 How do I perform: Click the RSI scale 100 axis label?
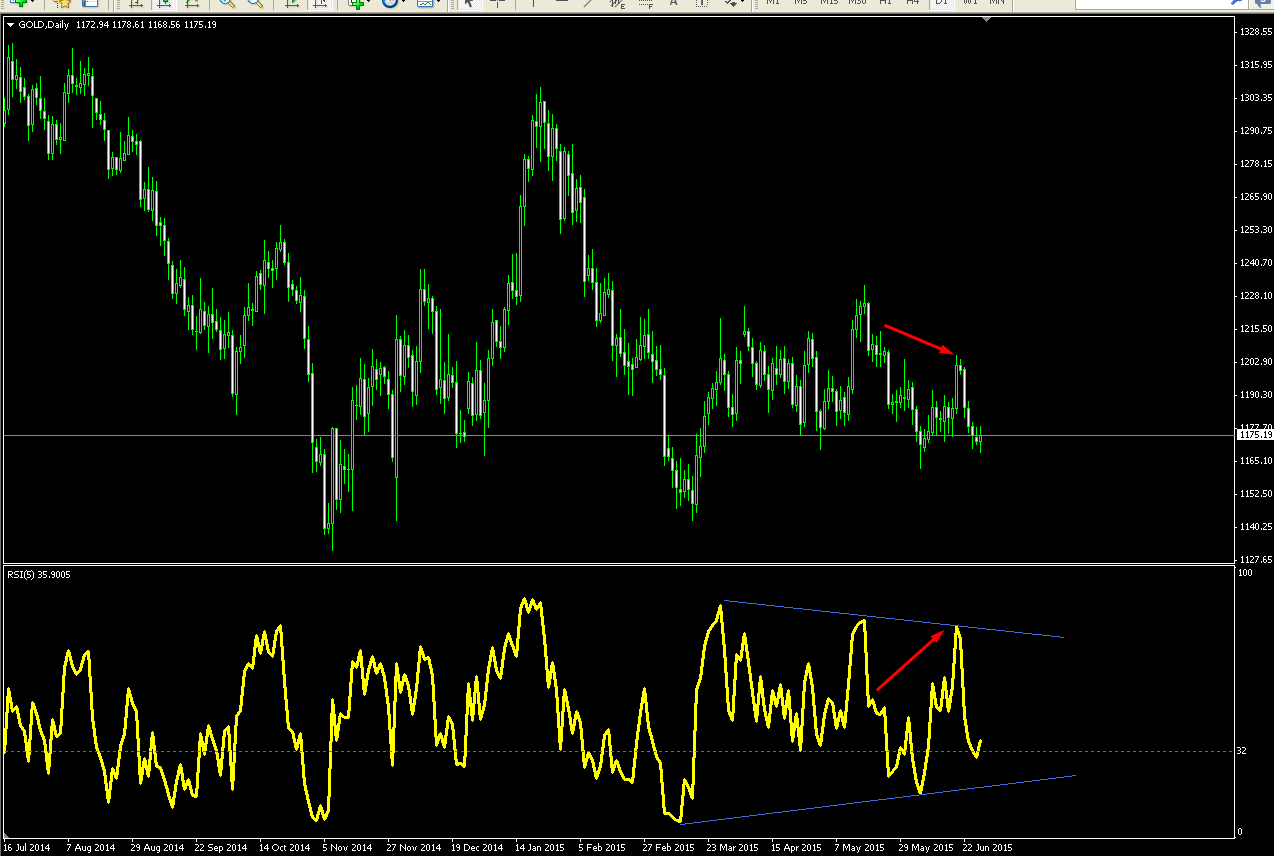pyautogui.click(x=1245, y=574)
